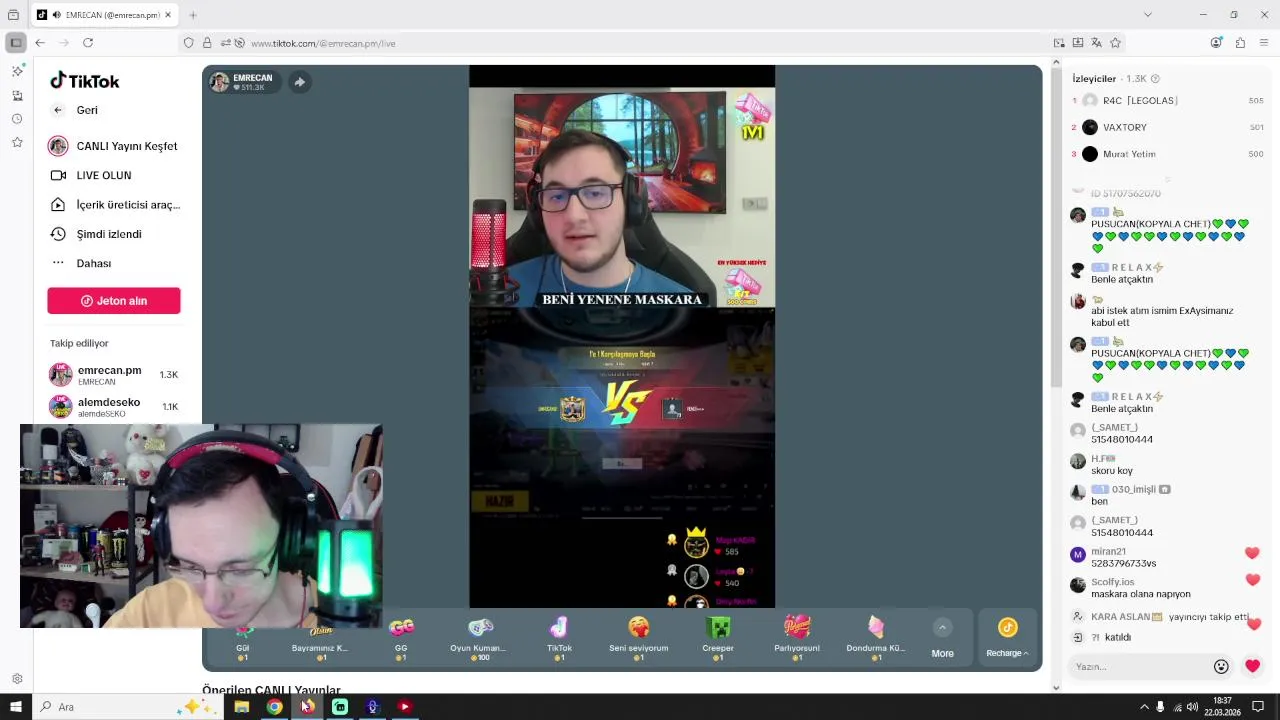This screenshot has height=720, width=1280.
Task: Show hidden system tray icons
Action: coord(1144,707)
